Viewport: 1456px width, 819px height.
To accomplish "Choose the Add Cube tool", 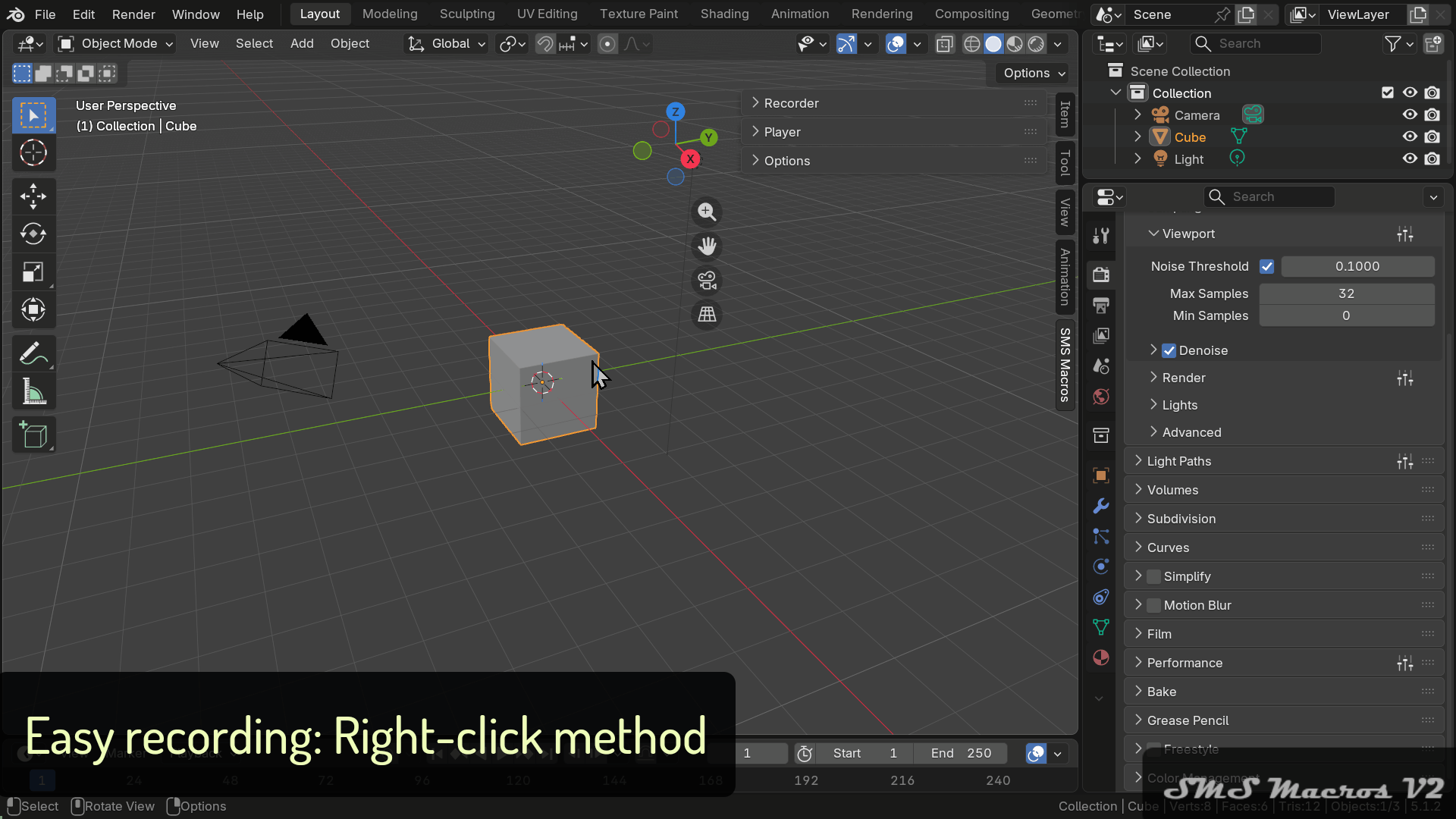I will [33, 435].
